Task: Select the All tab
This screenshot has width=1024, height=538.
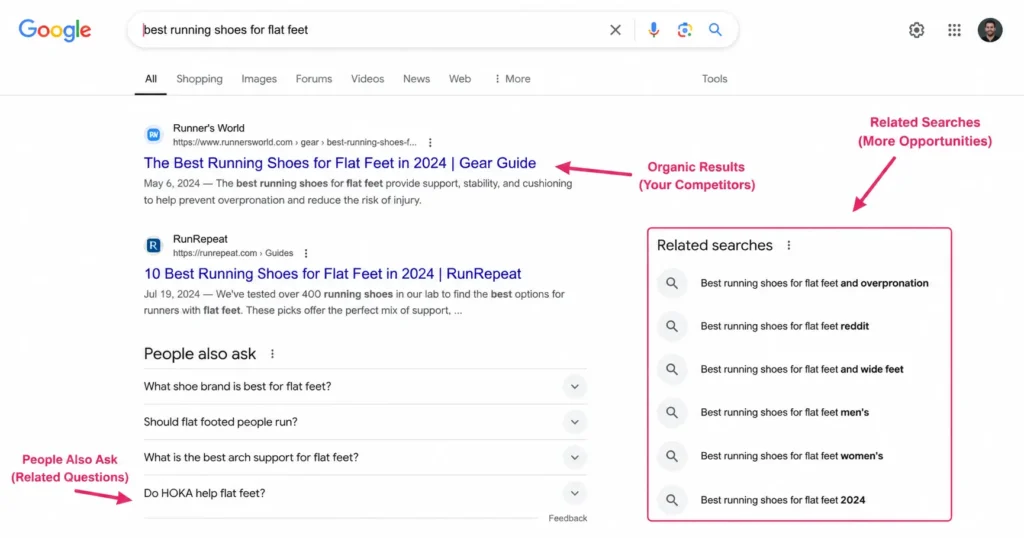Action: [151, 79]
